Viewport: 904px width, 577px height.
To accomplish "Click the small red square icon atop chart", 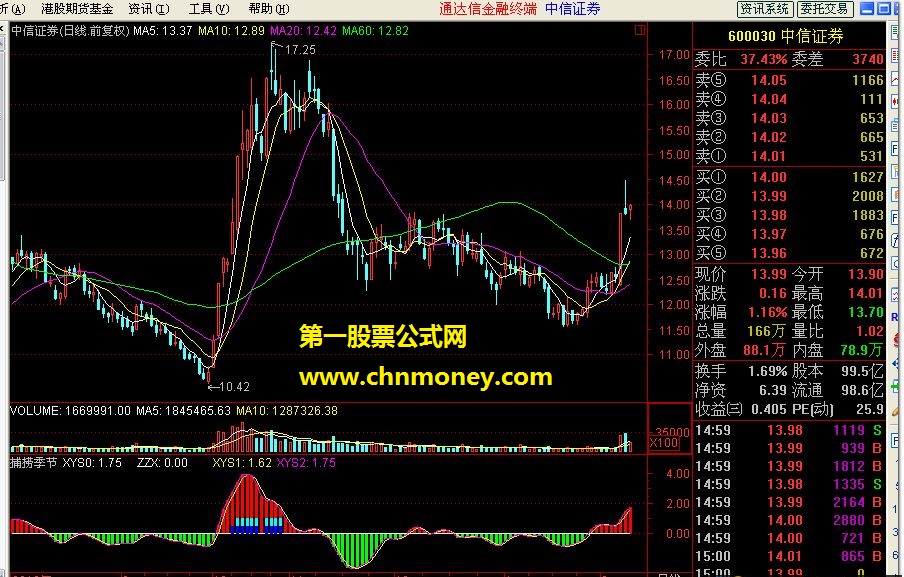I will [639, 30].
